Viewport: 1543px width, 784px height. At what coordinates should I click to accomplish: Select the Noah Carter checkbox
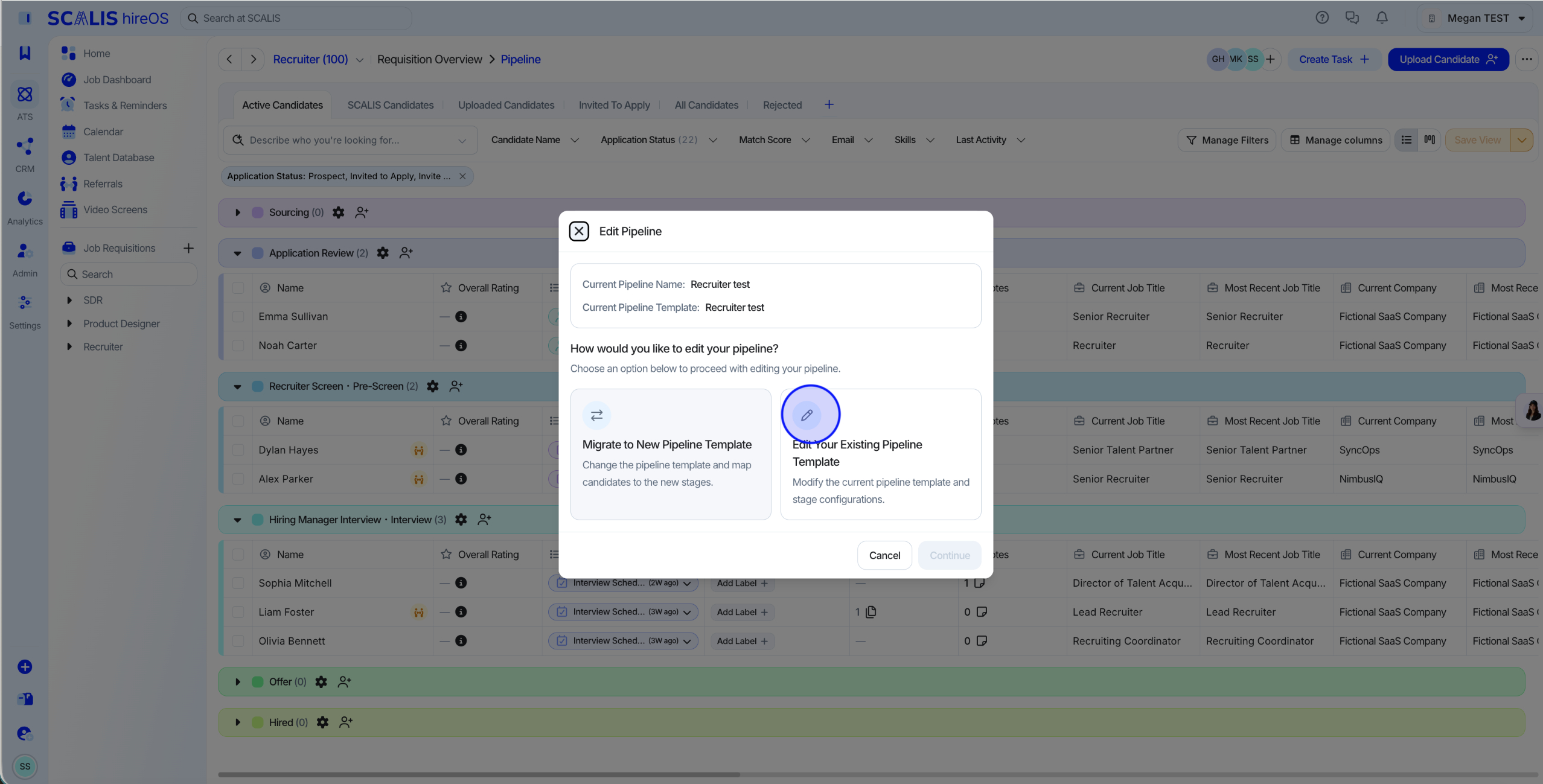[238, 345]
